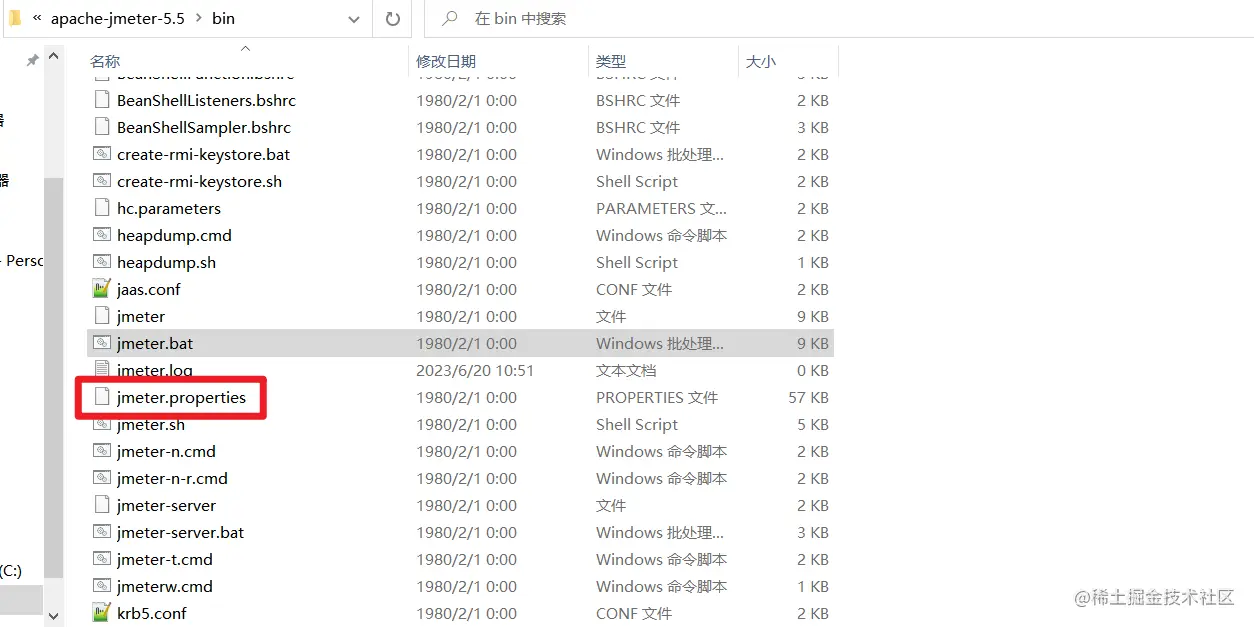The height and width of the screenshot is (627, 1254).
Task: Click the jmeter-n-r.cmd file icon
Action: pyautogui.click(x=100, y=478)
